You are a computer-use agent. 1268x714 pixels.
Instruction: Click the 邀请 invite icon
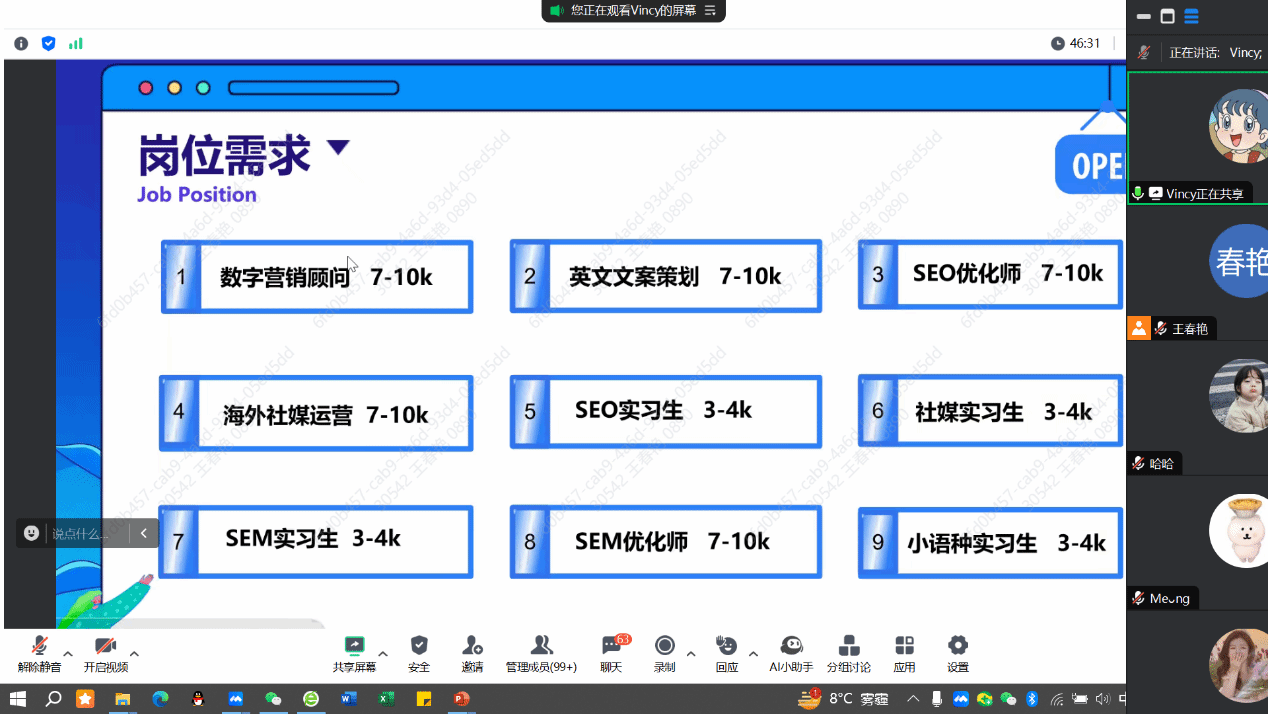pyautogui.click(x=472, y=652)
